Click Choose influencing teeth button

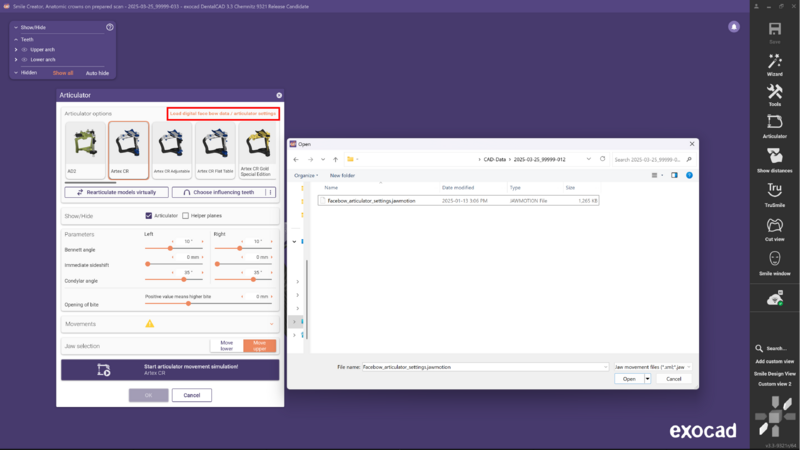coord(219,192)
